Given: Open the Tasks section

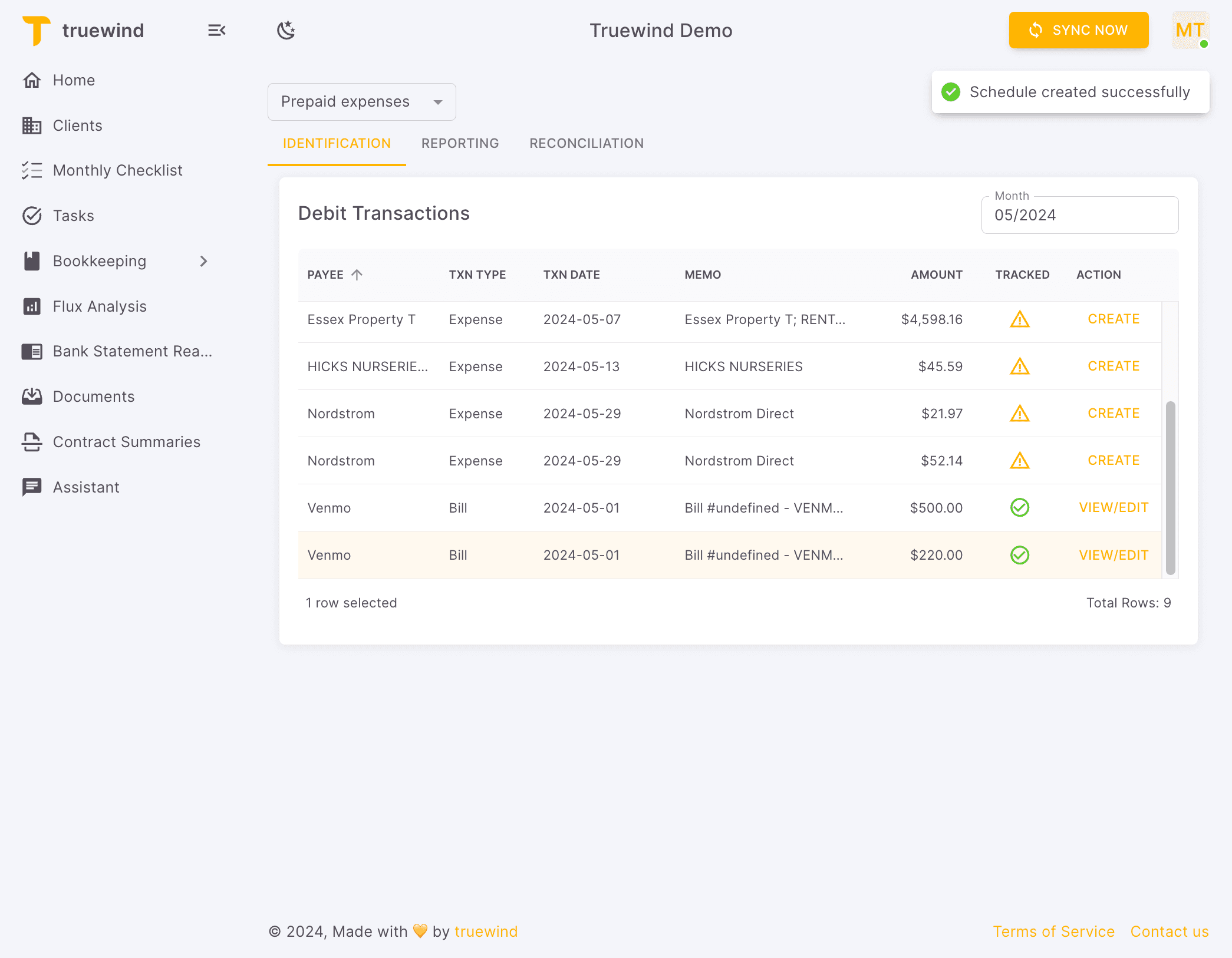Looking at the screenshot, I should tap(73, 216).
